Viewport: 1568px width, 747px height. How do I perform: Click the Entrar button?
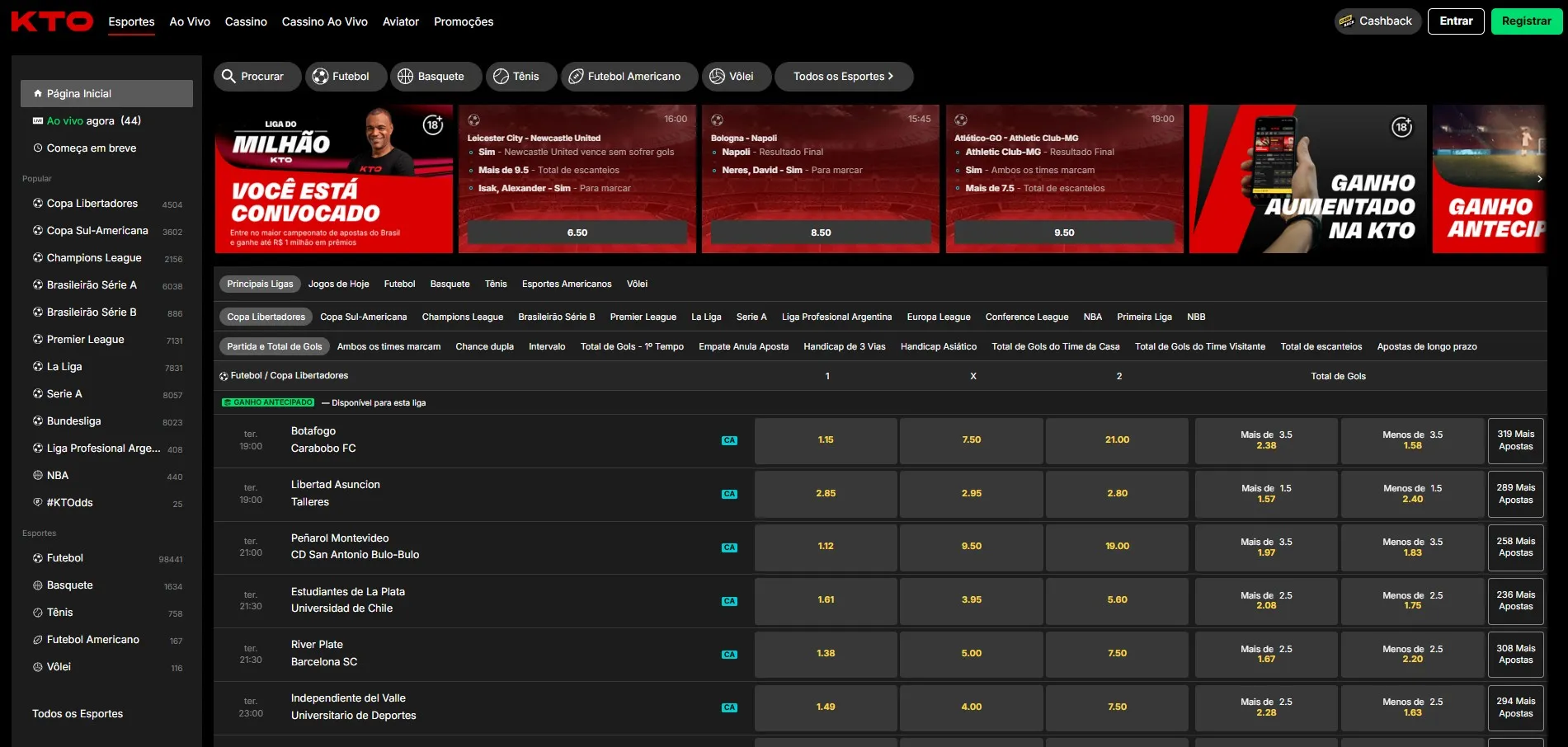(1455, 21)
